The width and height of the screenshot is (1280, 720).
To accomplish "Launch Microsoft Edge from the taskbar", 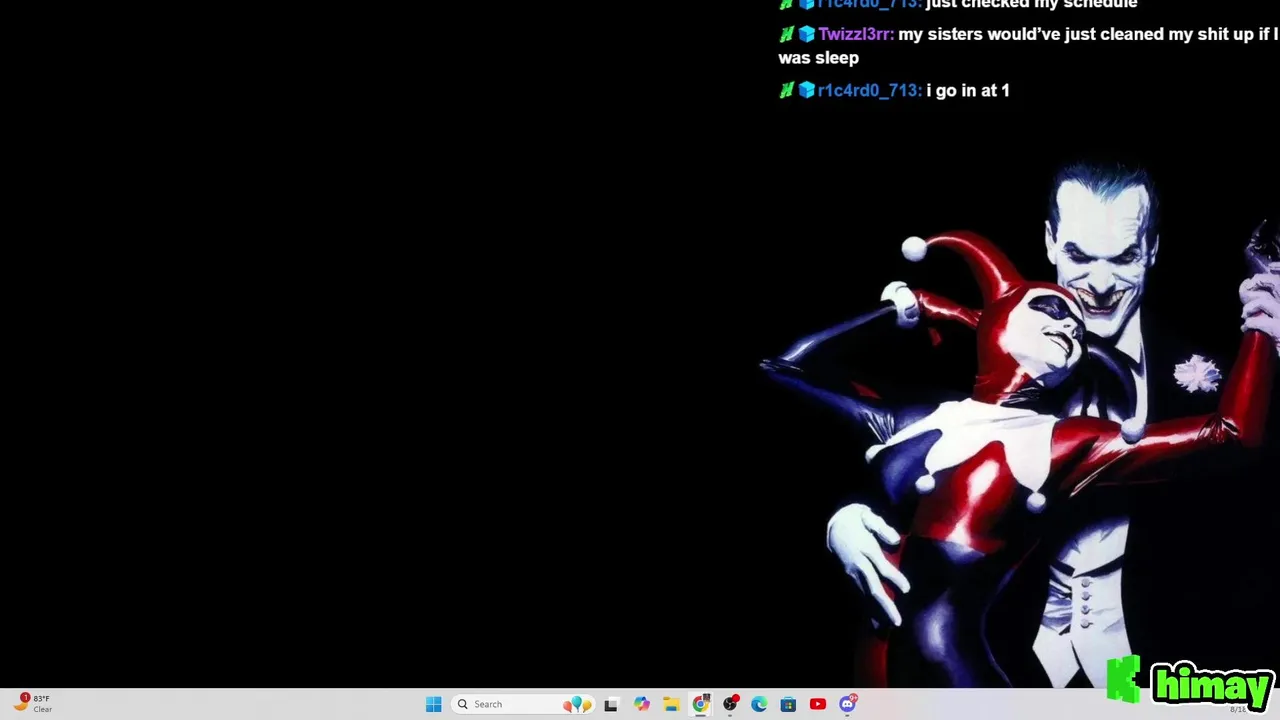I will [x=759, y=704].
